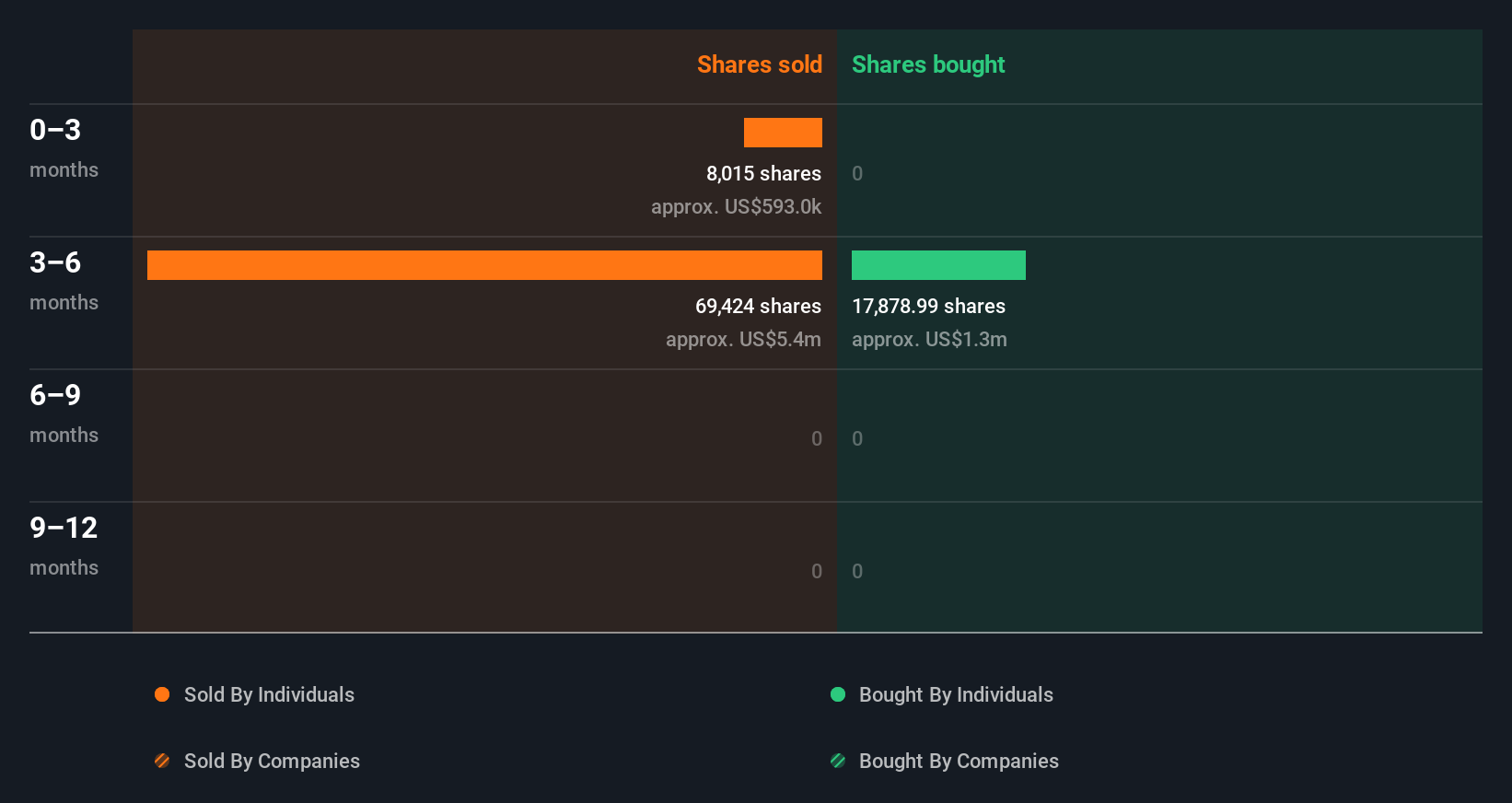Click the approx. US$593.0k amount
The image size is (1512, 803).
pyautogui.click(x=736, y=206)
